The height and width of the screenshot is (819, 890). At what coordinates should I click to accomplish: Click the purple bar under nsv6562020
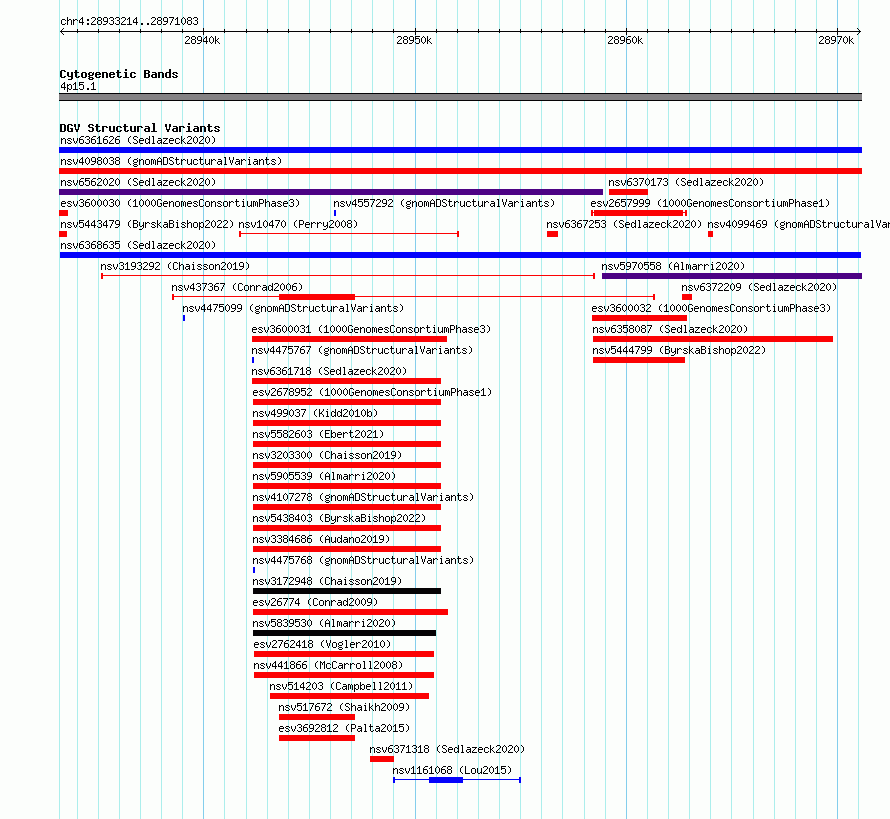(331, 192)
